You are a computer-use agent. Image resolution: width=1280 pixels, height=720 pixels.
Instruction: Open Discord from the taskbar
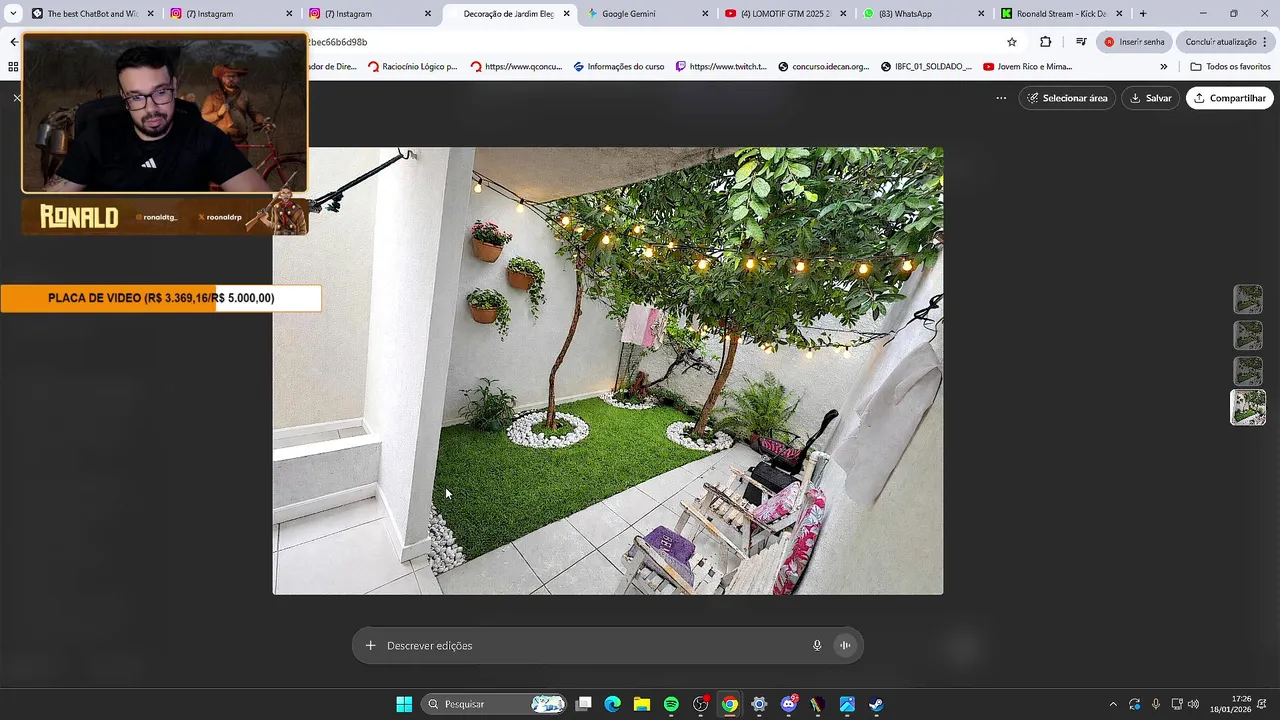tap(788, 704)
